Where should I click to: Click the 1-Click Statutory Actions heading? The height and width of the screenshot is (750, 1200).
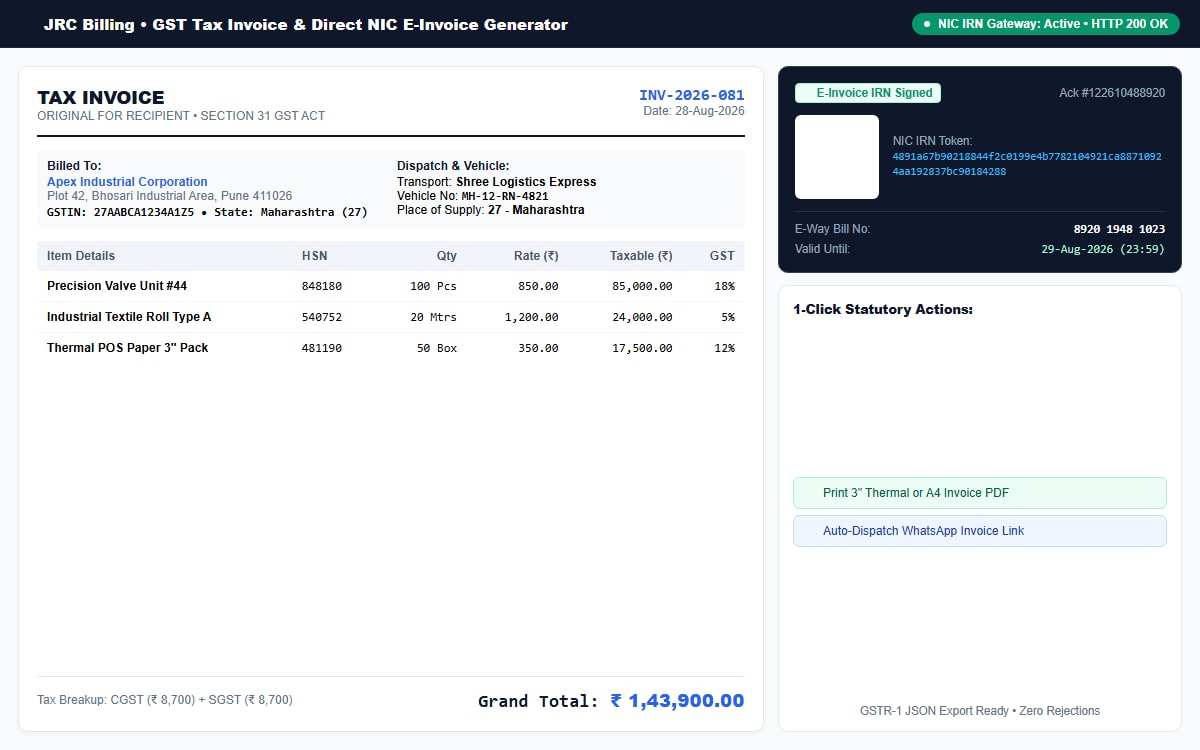883,310
